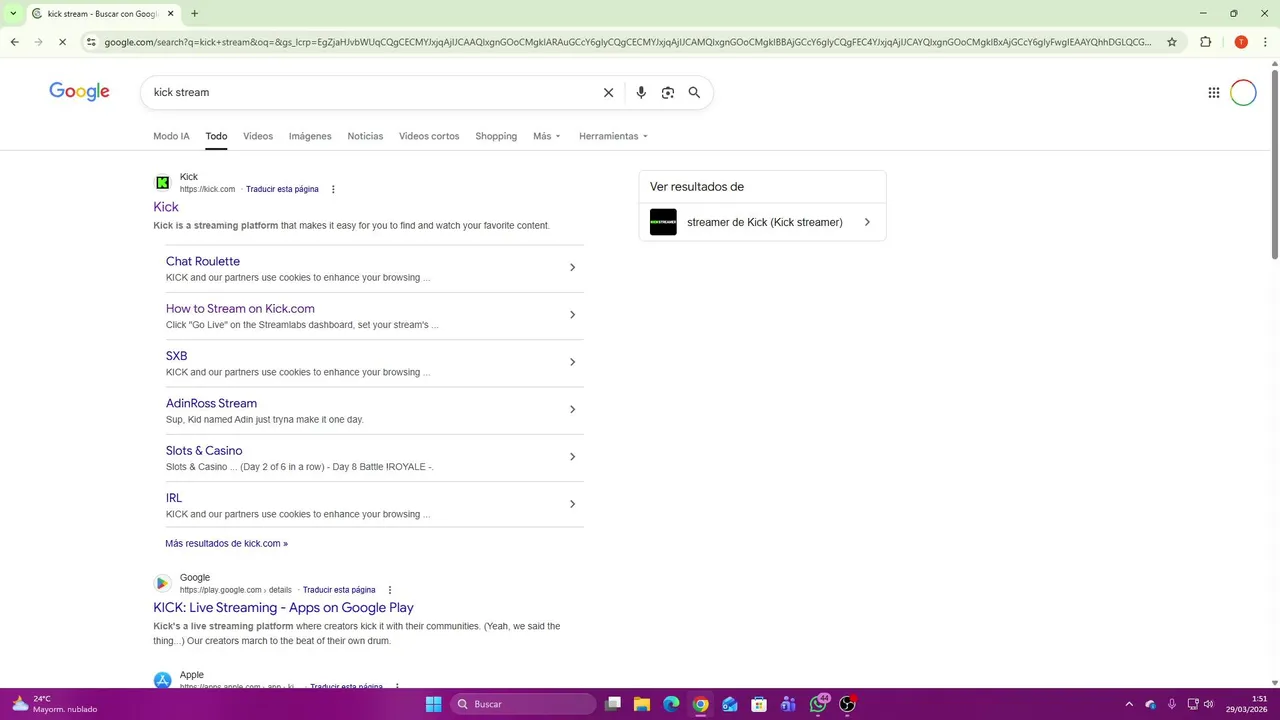Switch to Videos cortos tab
1280x720 pixels.
(x=429, y=136)
